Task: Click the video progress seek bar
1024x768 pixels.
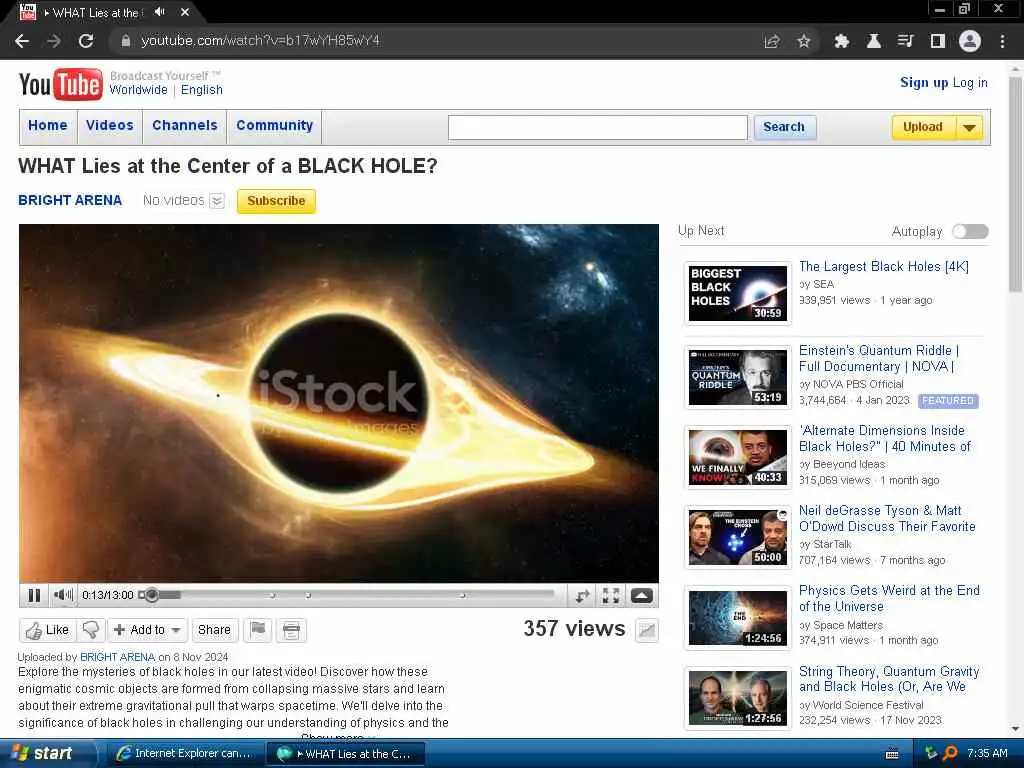Action: pyautogui.click(x=348, y=595)
